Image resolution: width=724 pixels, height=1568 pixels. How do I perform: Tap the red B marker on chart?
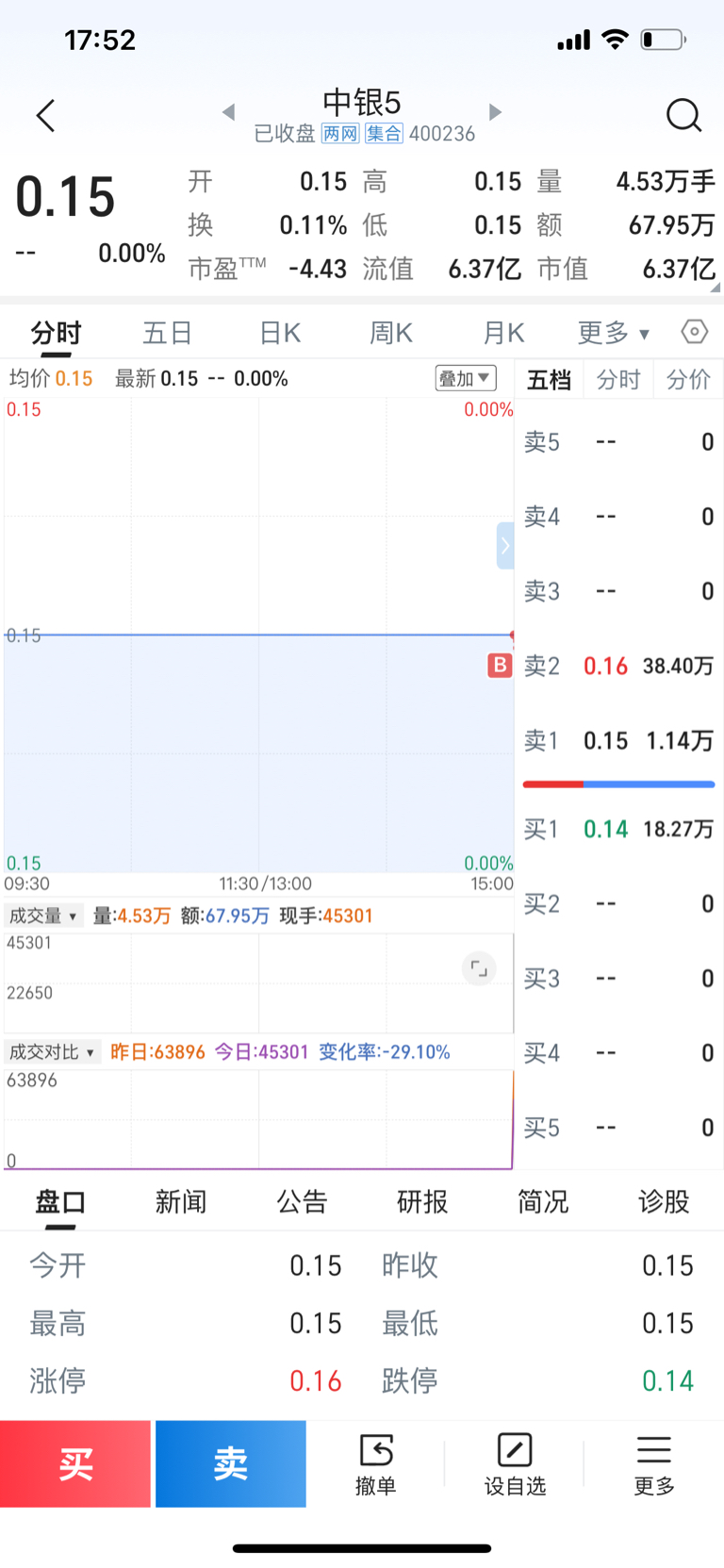tap(499, 666)
